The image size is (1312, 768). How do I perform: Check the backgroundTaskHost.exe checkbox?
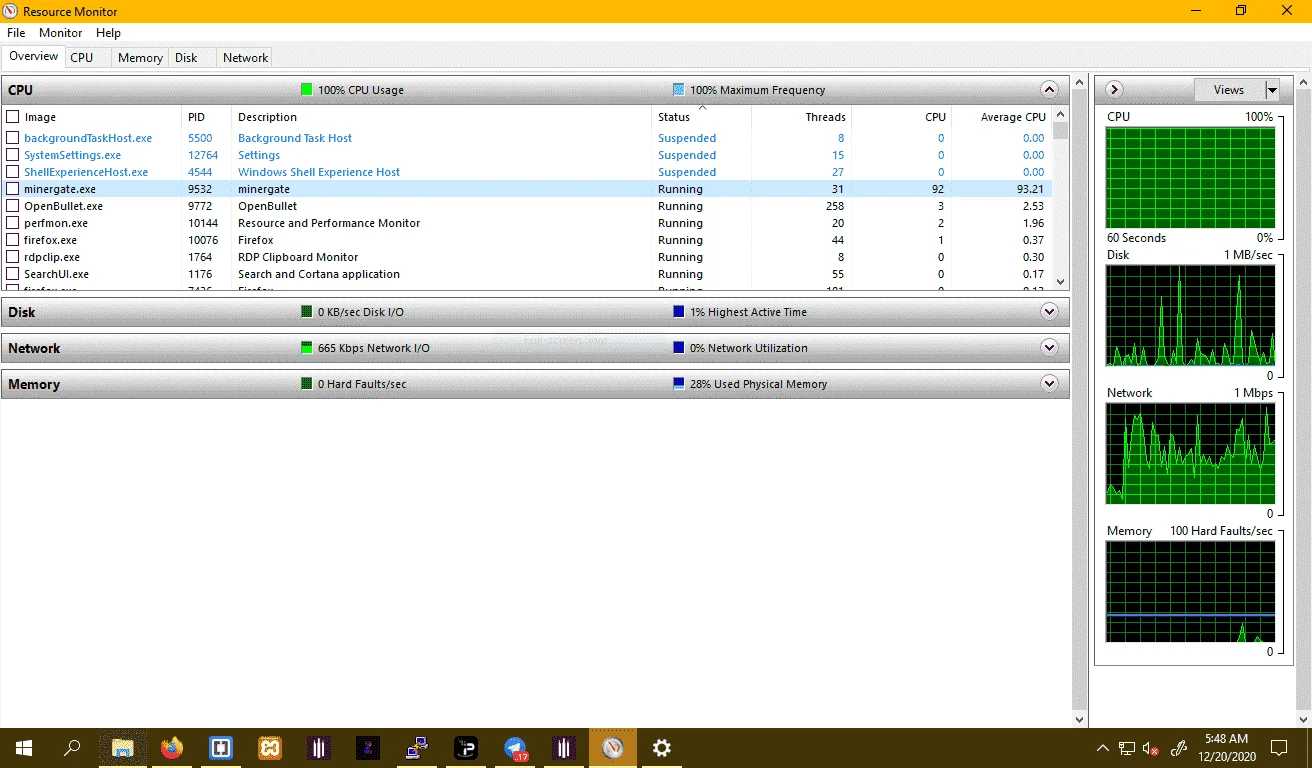pyautogui.click(x=13, y=138)
